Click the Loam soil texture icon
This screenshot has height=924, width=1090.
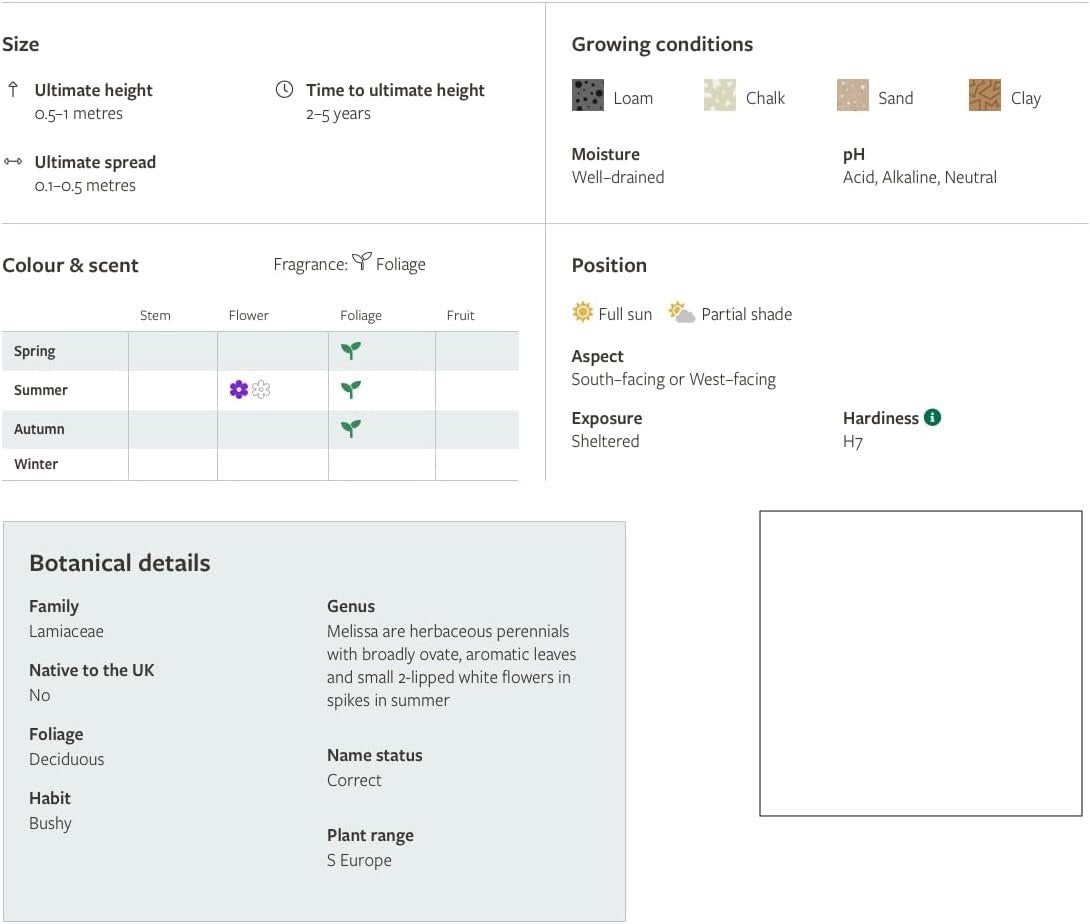click(587, 95)
